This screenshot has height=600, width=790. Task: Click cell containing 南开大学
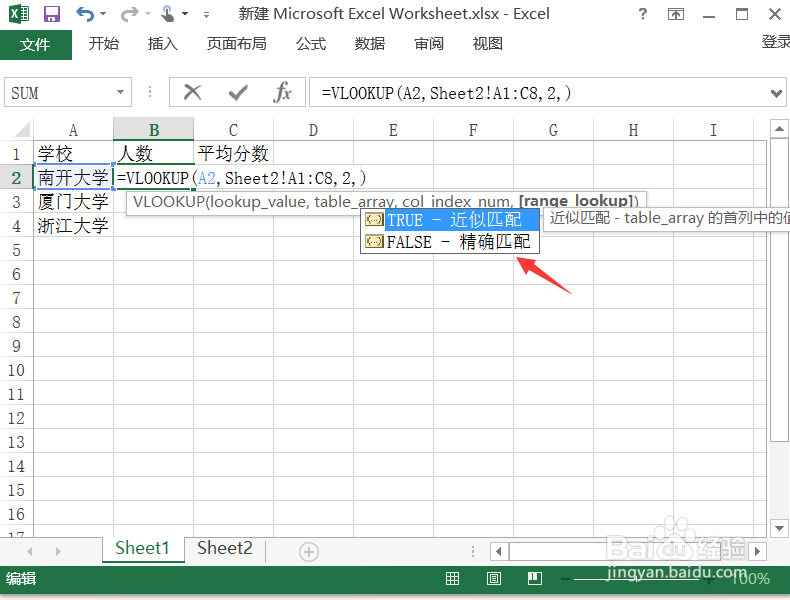[x=74, y=177]
